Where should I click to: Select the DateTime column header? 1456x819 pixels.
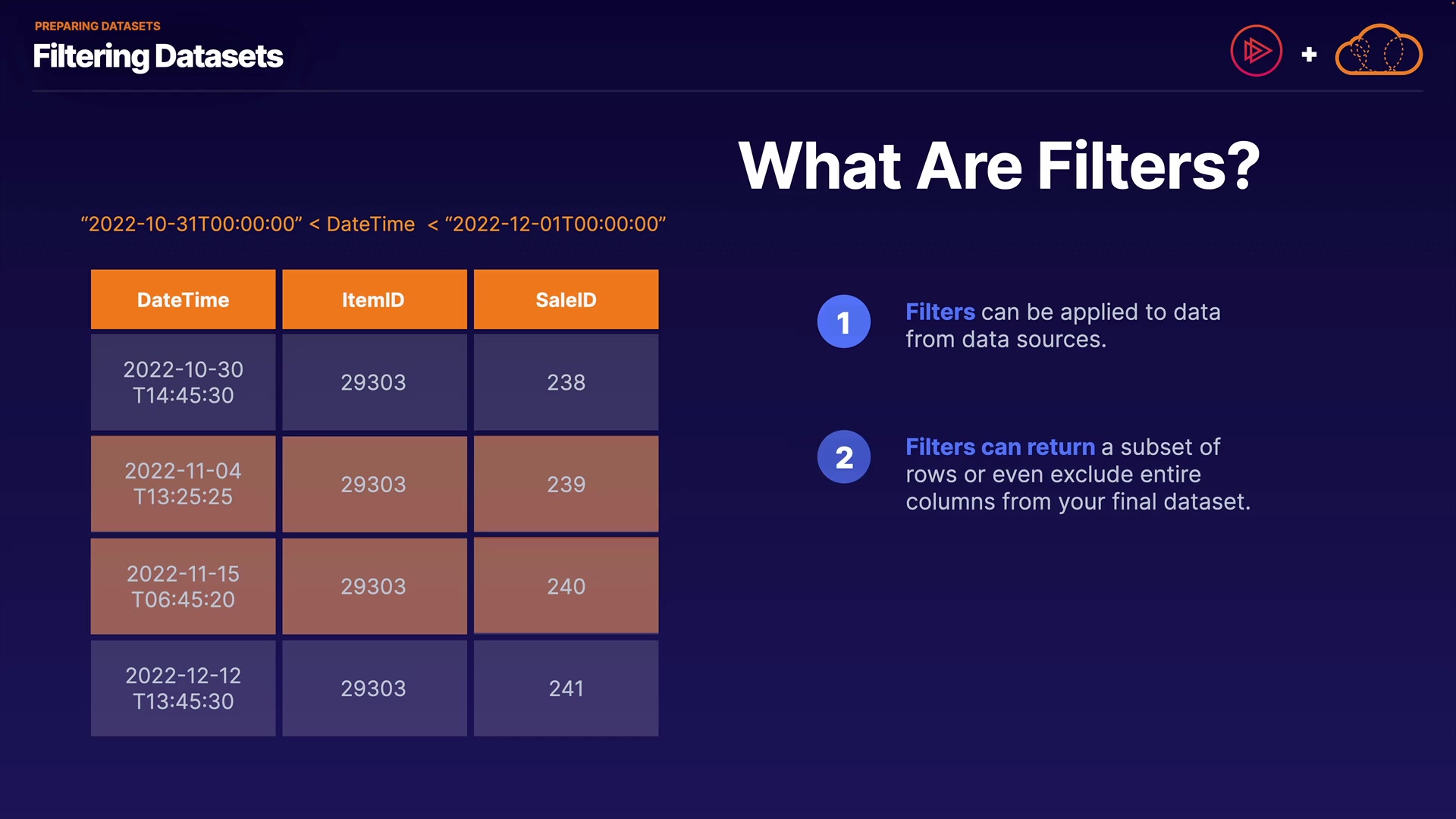pos(183,300)
